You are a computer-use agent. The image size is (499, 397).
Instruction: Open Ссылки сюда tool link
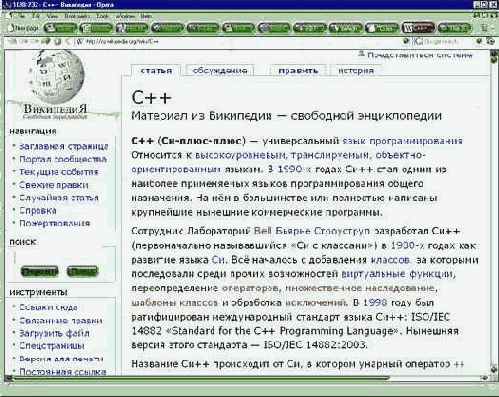[x=48, y=307]
